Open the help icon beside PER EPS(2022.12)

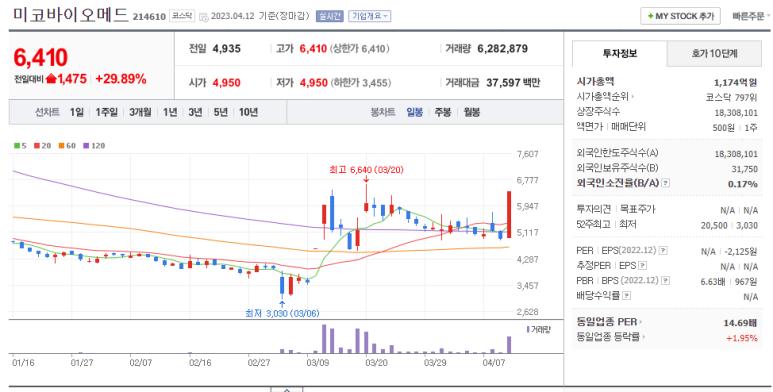[663, 250]
